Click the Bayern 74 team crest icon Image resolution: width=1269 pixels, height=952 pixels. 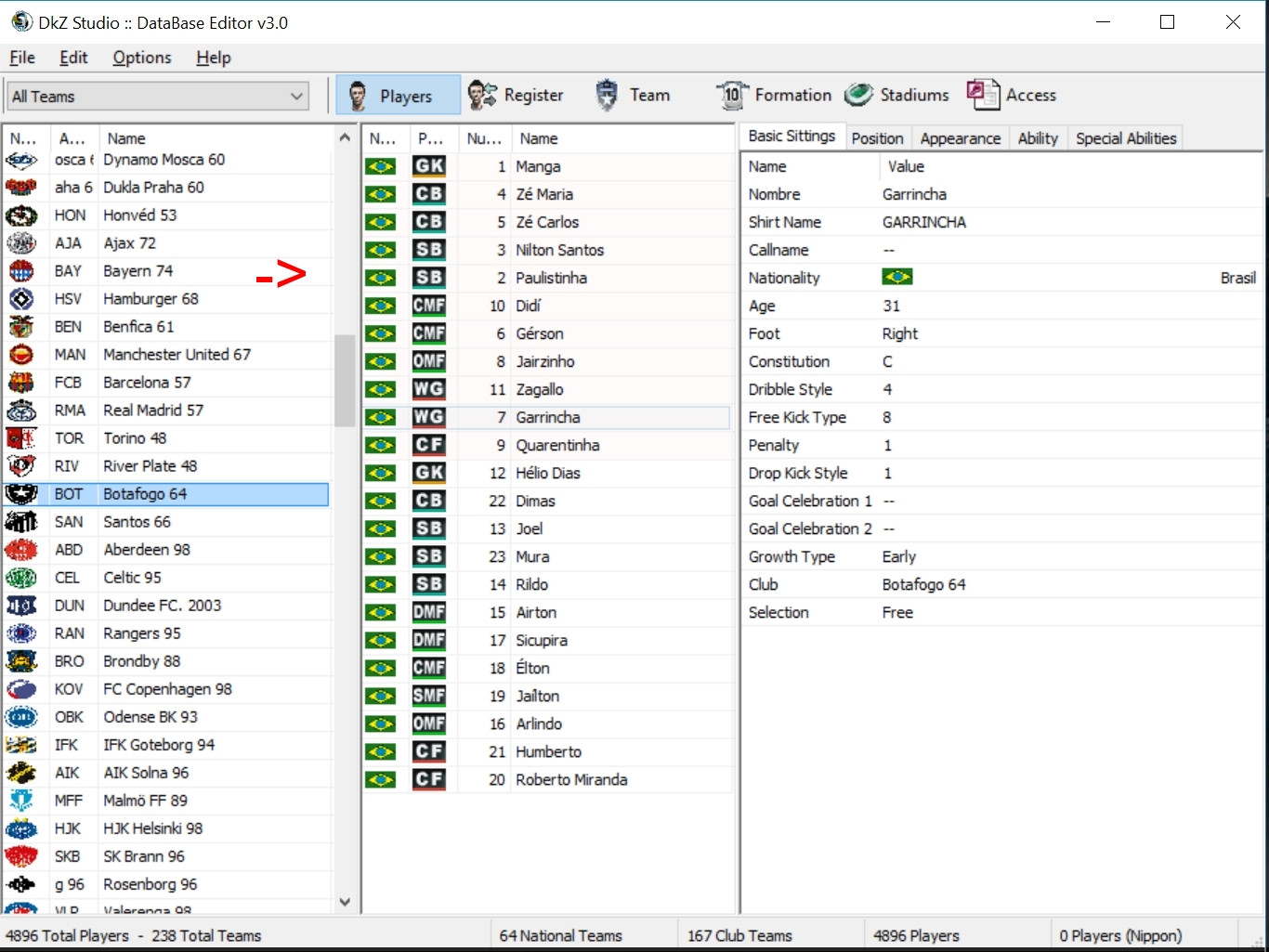coord(21,271)
